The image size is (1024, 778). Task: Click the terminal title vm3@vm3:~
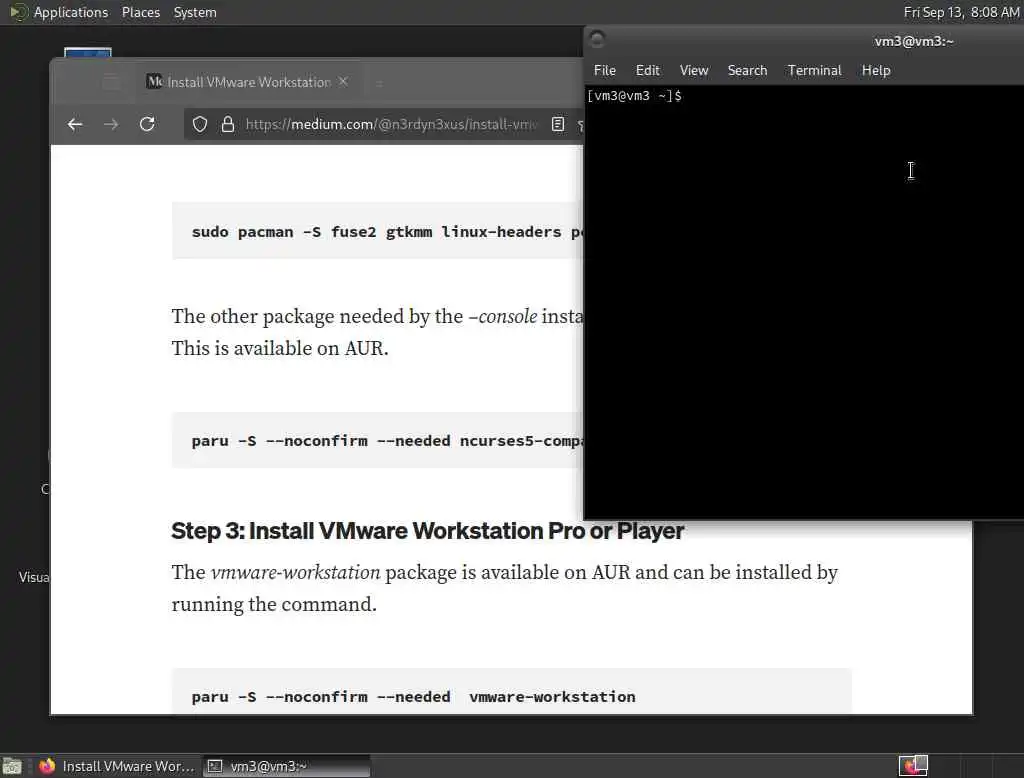914,41
